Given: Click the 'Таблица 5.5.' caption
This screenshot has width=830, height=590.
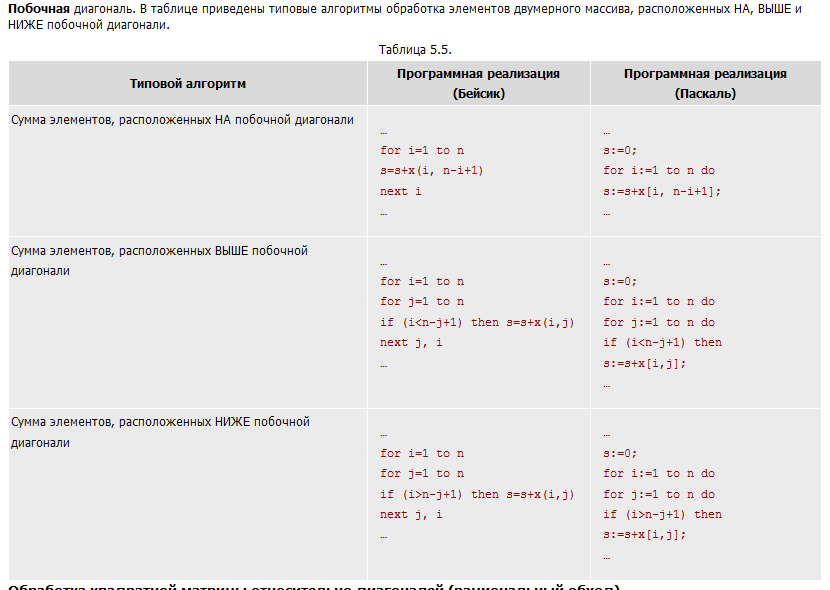Looking at the screenshot, I should 415,50.
